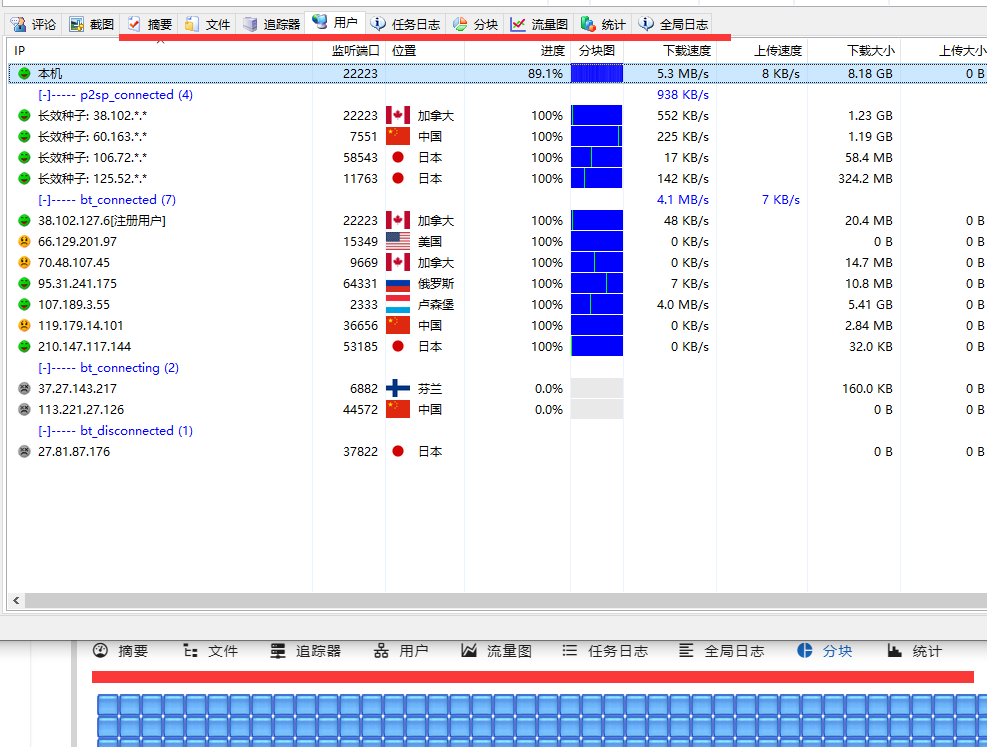
Task: Click the horizontal scrollbar under peer list
Action: (x=500, y=601)
